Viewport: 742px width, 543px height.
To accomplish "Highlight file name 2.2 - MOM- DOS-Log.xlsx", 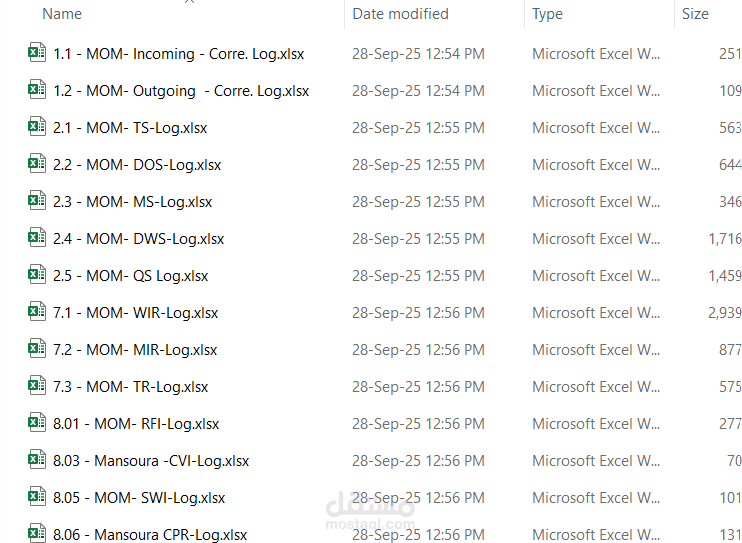I will [137, 165].
